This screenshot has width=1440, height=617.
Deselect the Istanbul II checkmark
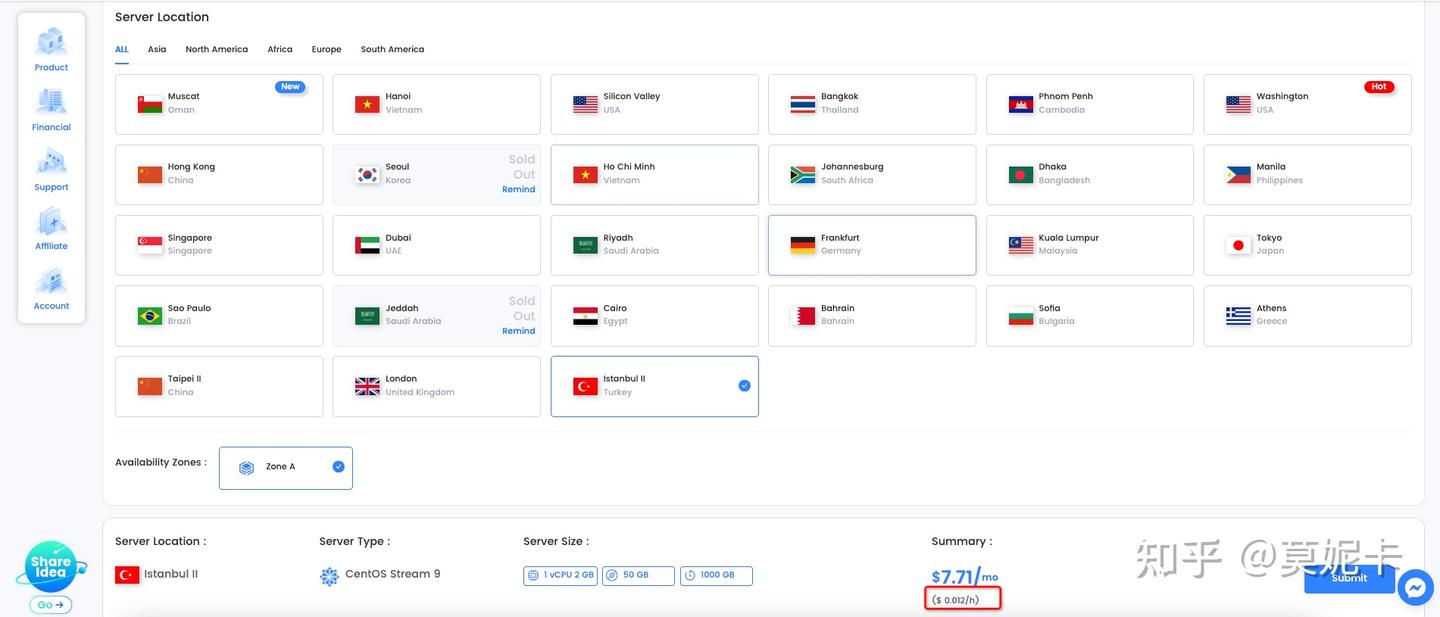coord(742,383)
